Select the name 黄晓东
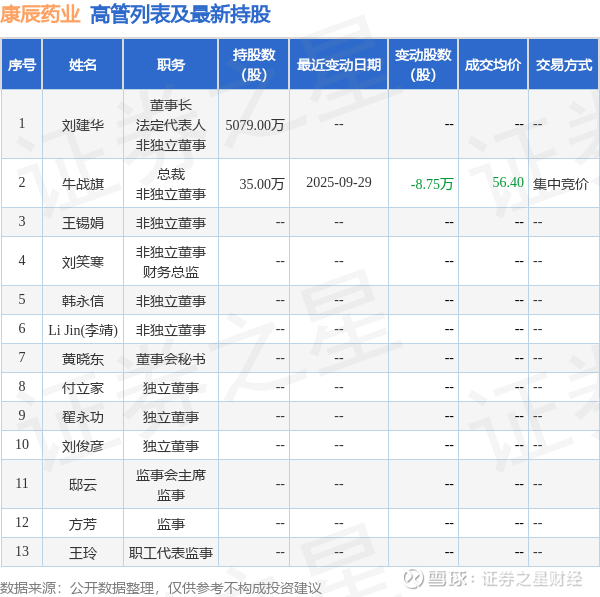This screenshot has height=597, width=600. pyautogui.click(x=83, y=359)
